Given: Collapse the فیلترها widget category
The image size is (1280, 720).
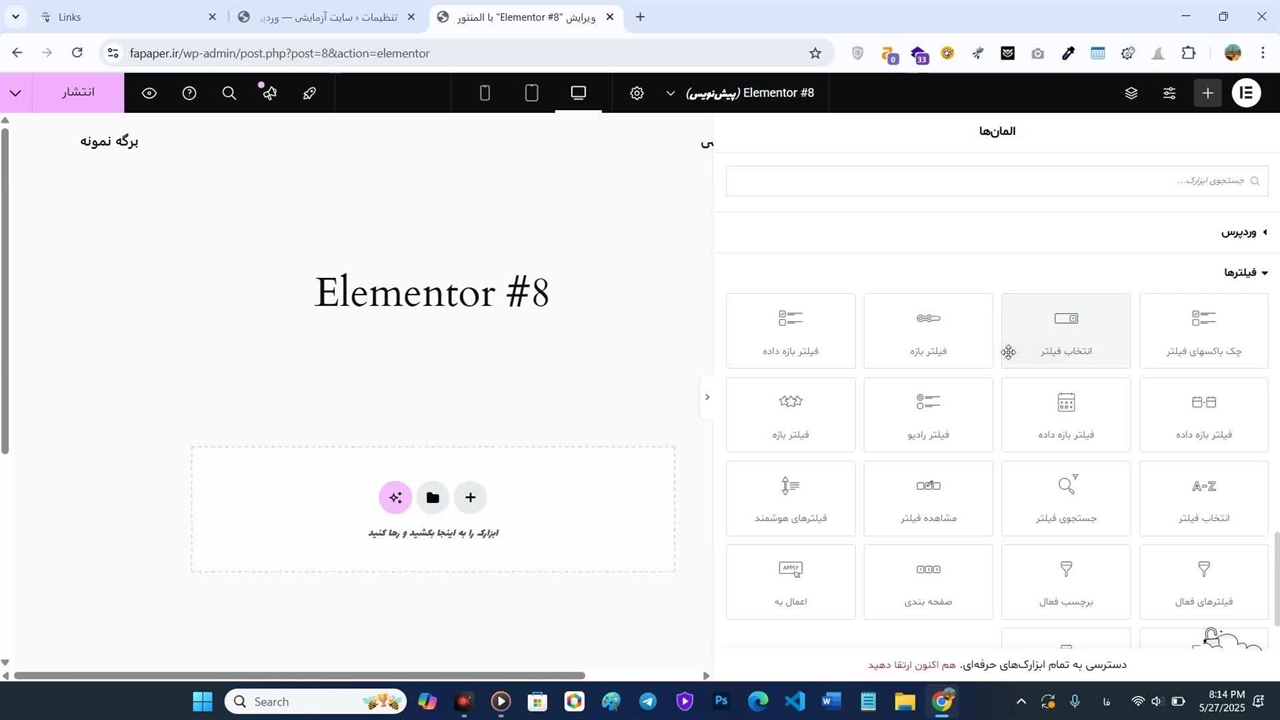Looking at the screenshot, I should point(1245,272).
